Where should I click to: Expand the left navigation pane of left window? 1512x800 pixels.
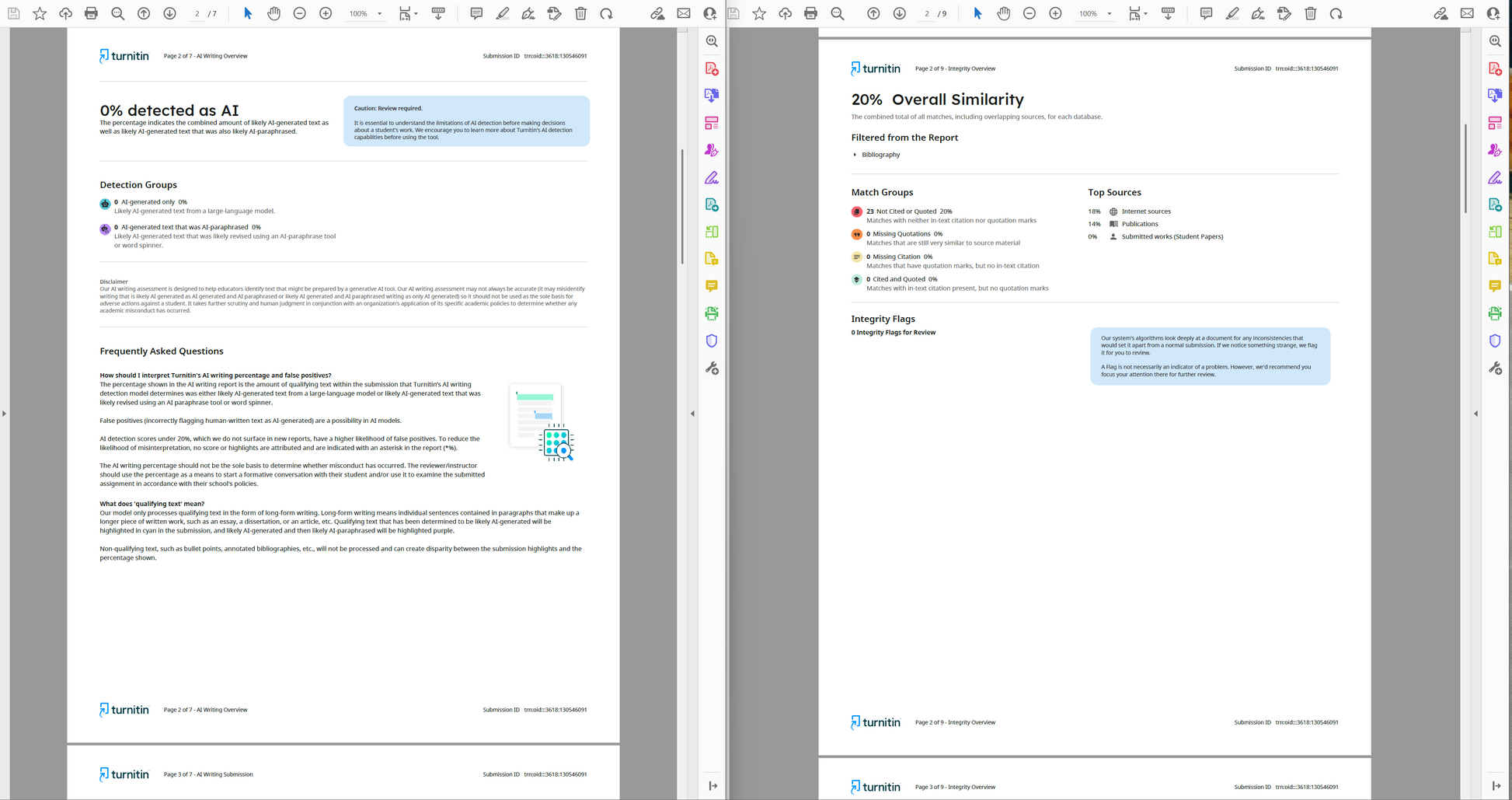[x=5, y=414]
